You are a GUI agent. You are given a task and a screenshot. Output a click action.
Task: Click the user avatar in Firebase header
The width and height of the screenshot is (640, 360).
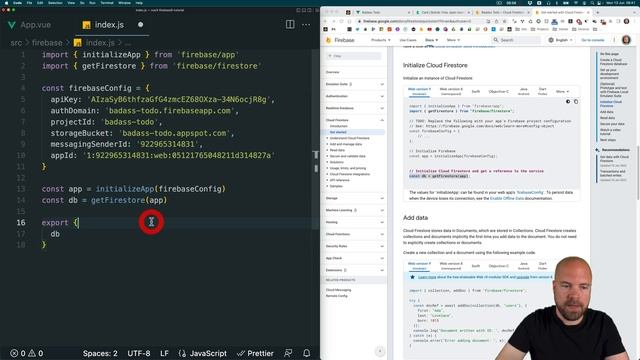point(626,40)
